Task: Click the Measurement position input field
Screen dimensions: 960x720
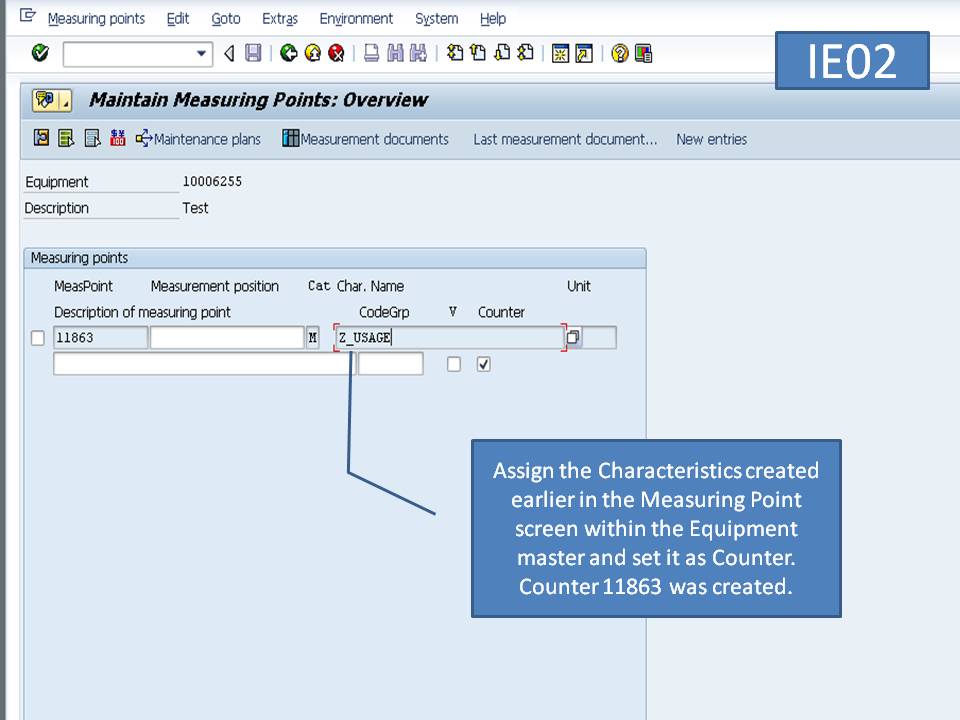Action: pyautogui.click(x=227, y=338)
